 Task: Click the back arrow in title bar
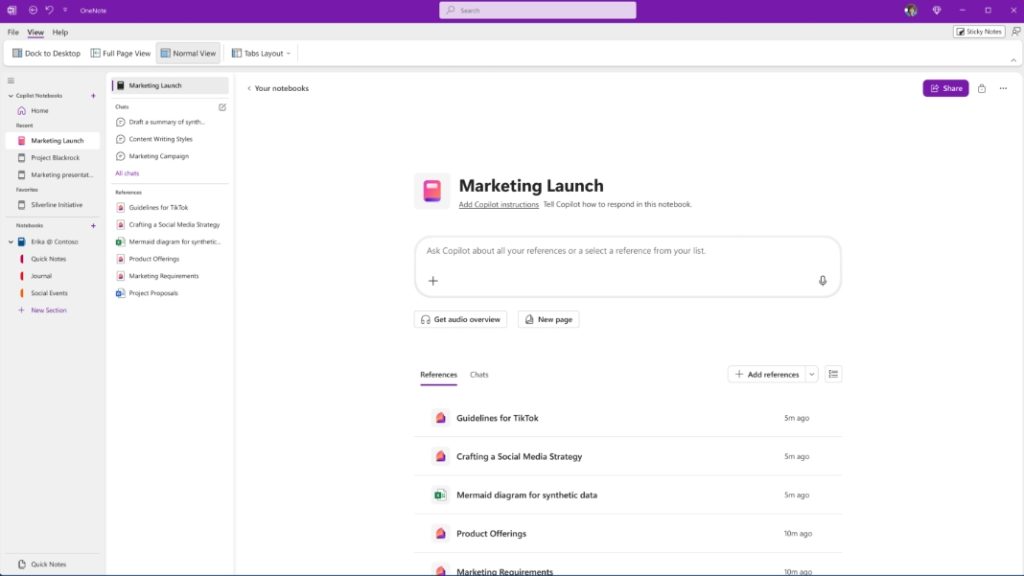coord(33,10)
